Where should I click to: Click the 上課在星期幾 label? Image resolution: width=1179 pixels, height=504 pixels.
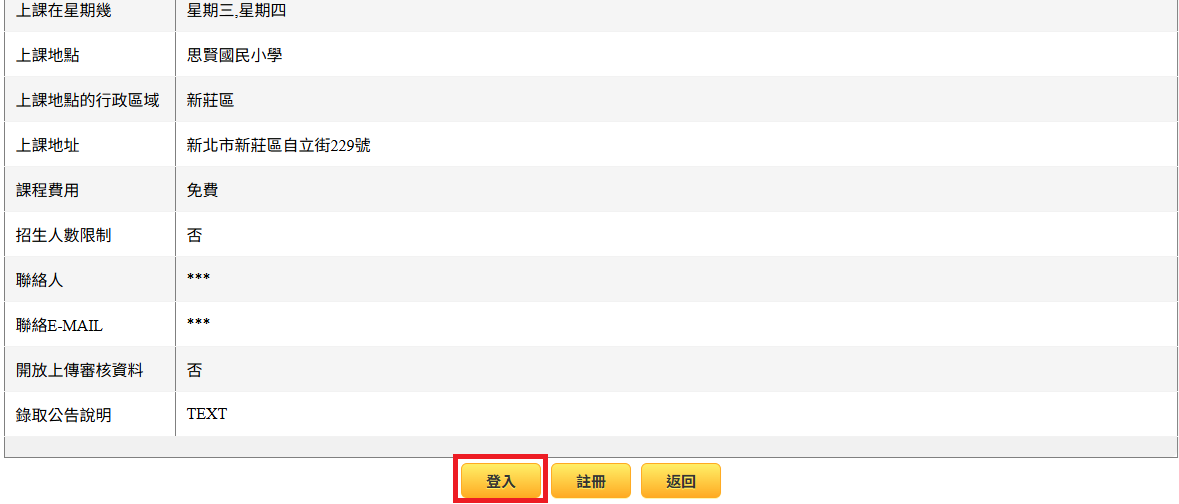64,11
